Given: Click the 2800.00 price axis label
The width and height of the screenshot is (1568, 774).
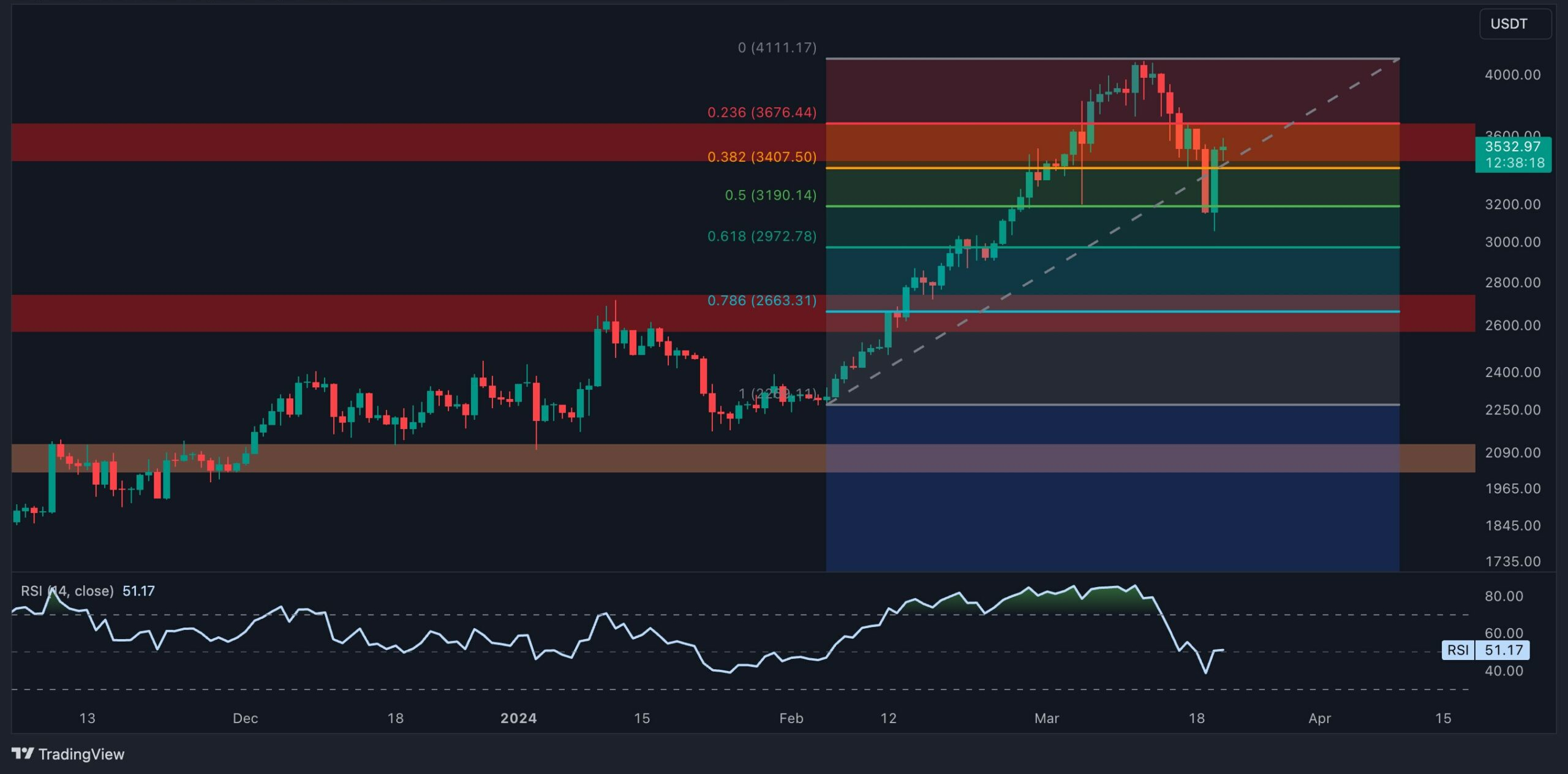Looking at the screenshot, I should click(x=1513, y=283).
